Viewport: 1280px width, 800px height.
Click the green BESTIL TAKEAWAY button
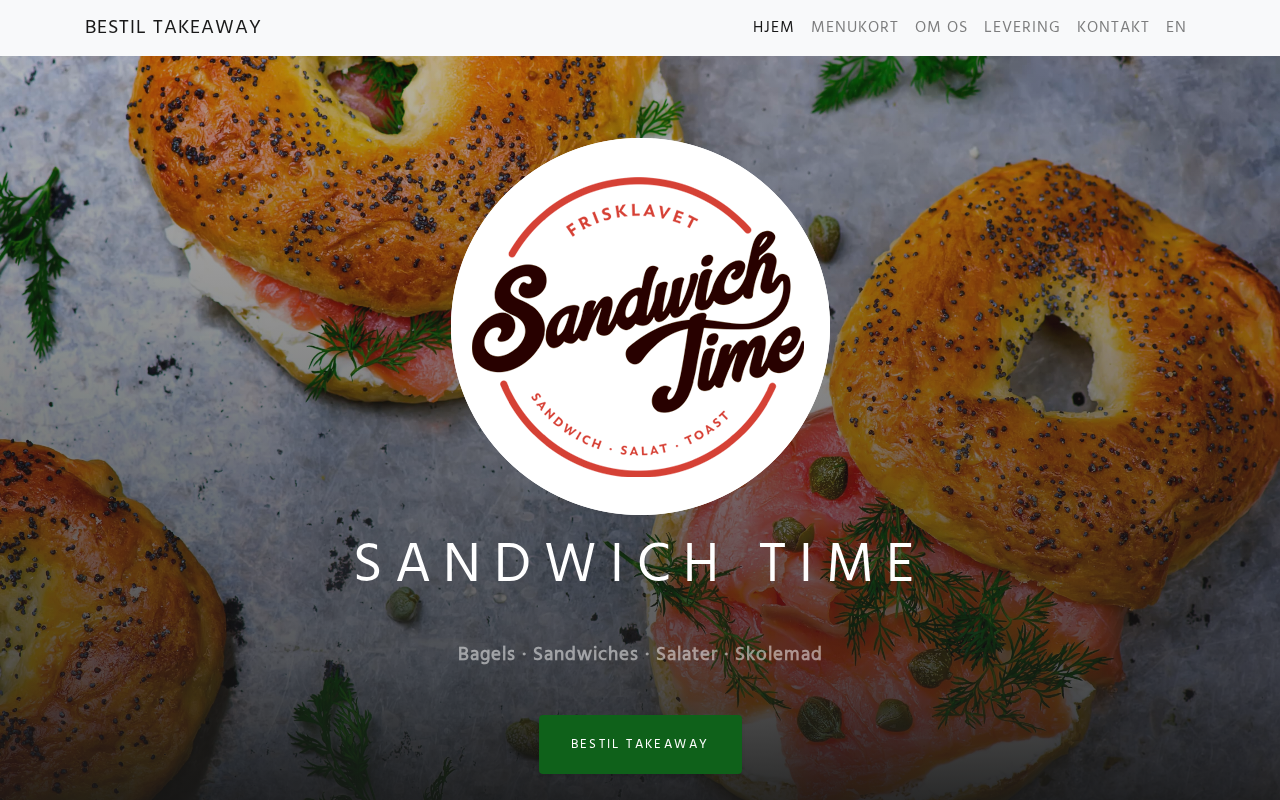click(640, 744)
